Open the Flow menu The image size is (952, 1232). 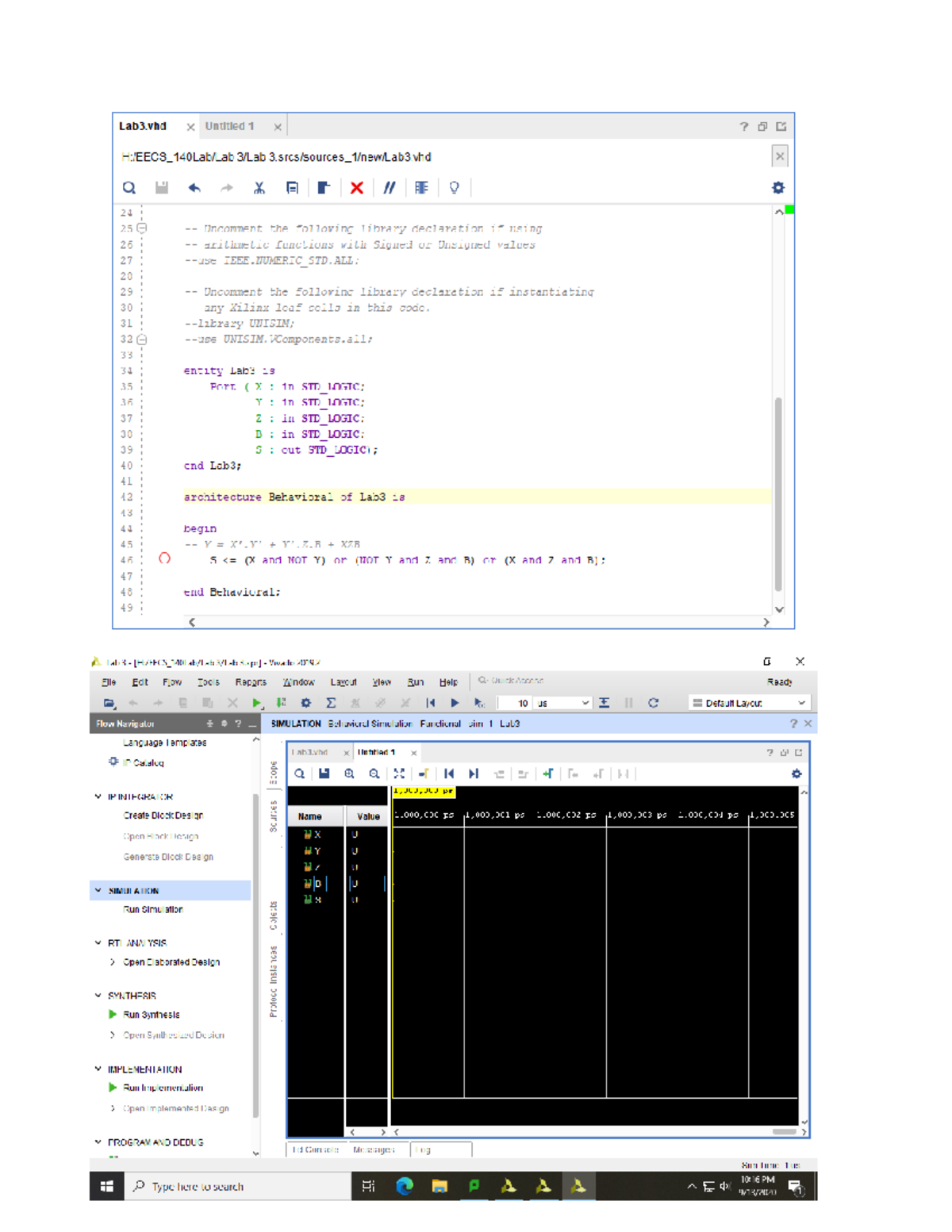tap(171, 681)
